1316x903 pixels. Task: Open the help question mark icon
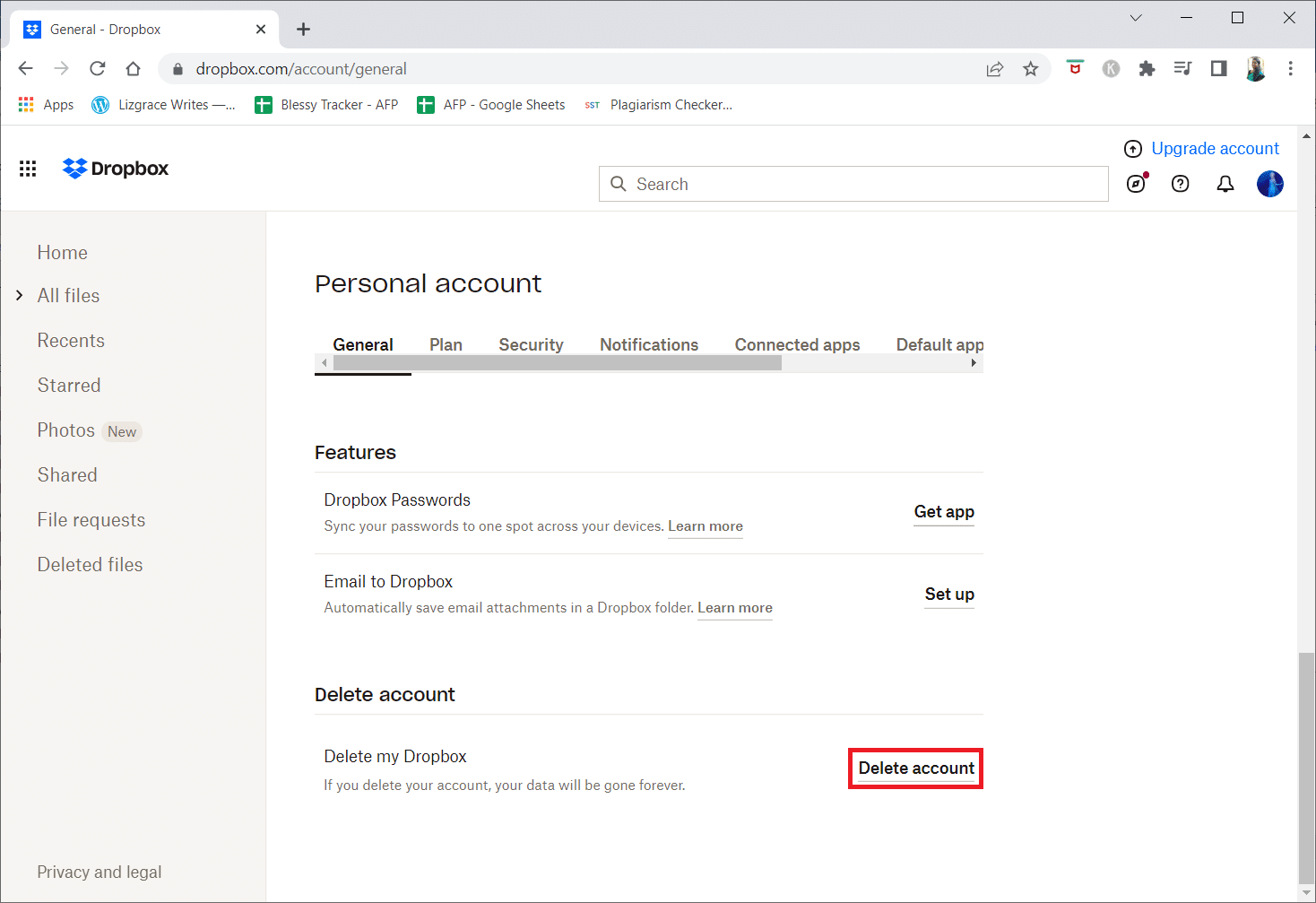(1181, 184)
